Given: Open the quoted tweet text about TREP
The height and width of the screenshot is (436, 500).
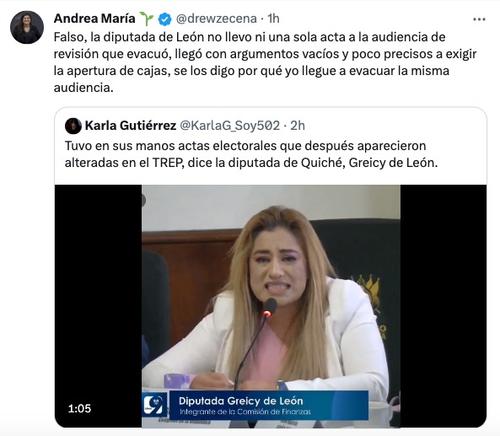Looking at the screenshot, I should [251, 154].
